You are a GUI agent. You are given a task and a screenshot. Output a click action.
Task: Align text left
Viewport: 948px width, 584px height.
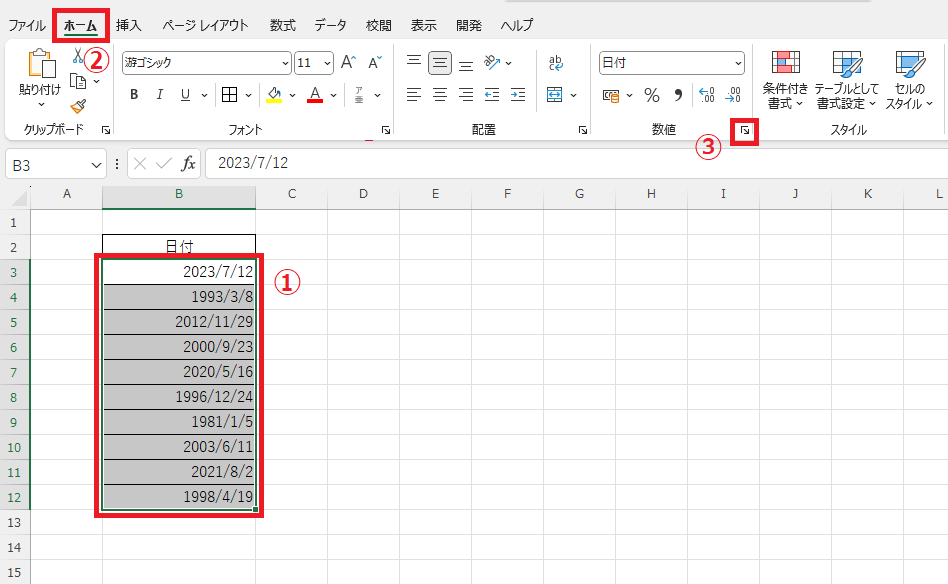tap(414, 95)
